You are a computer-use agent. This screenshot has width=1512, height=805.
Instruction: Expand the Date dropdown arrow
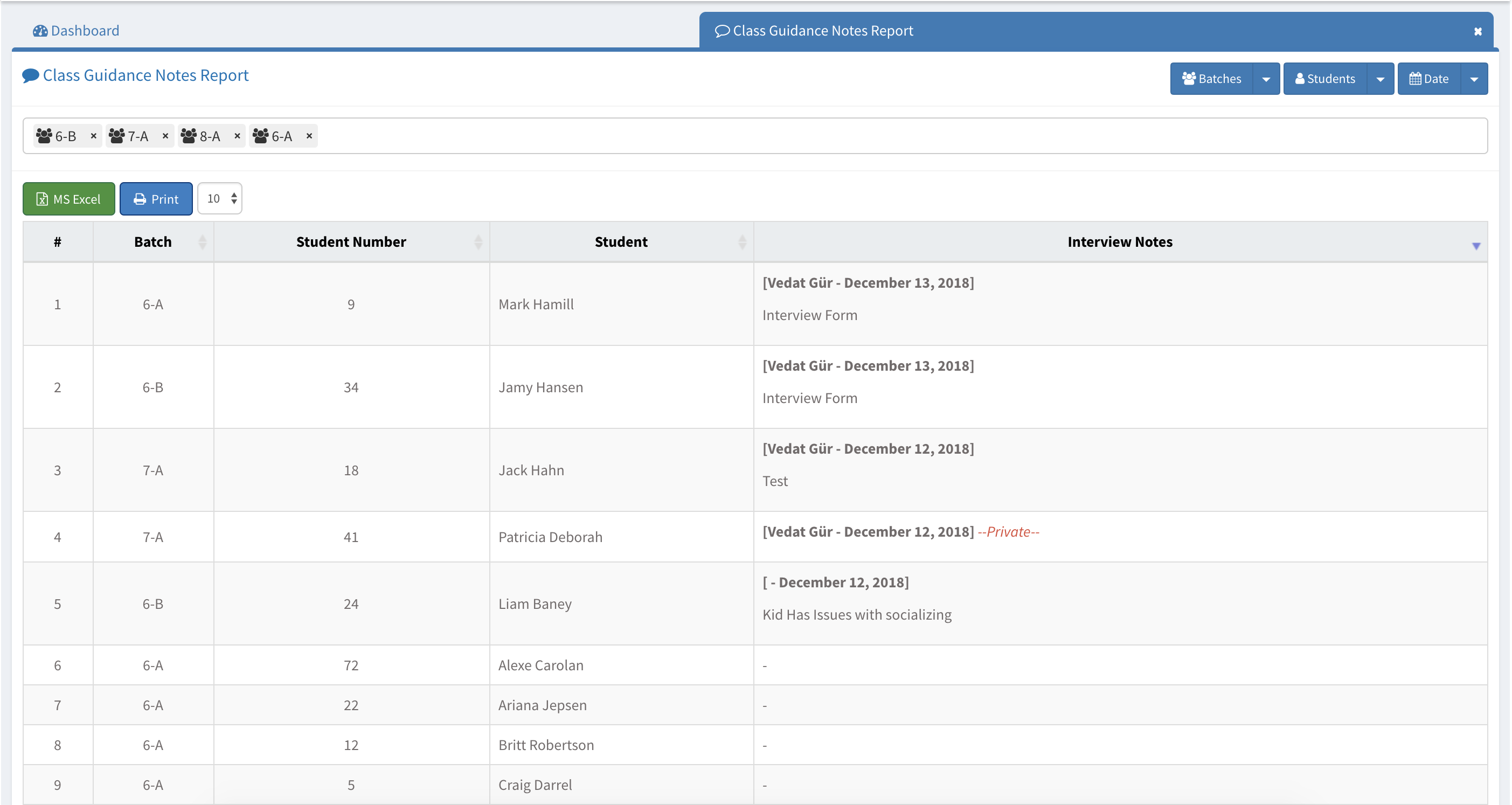click(x=1474, y=79)
